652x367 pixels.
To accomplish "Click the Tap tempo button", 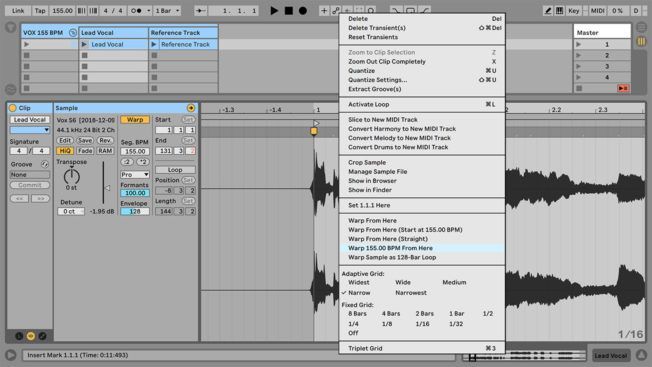I will point(40,11).
